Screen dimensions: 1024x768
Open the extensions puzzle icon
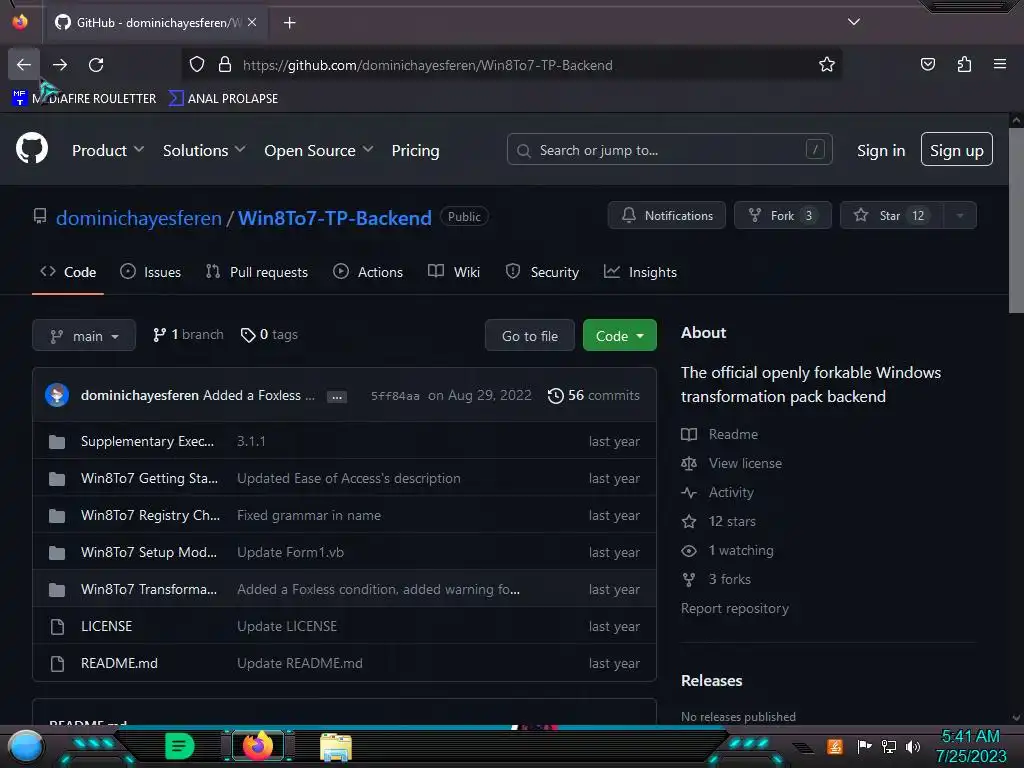tap(964, 64)
